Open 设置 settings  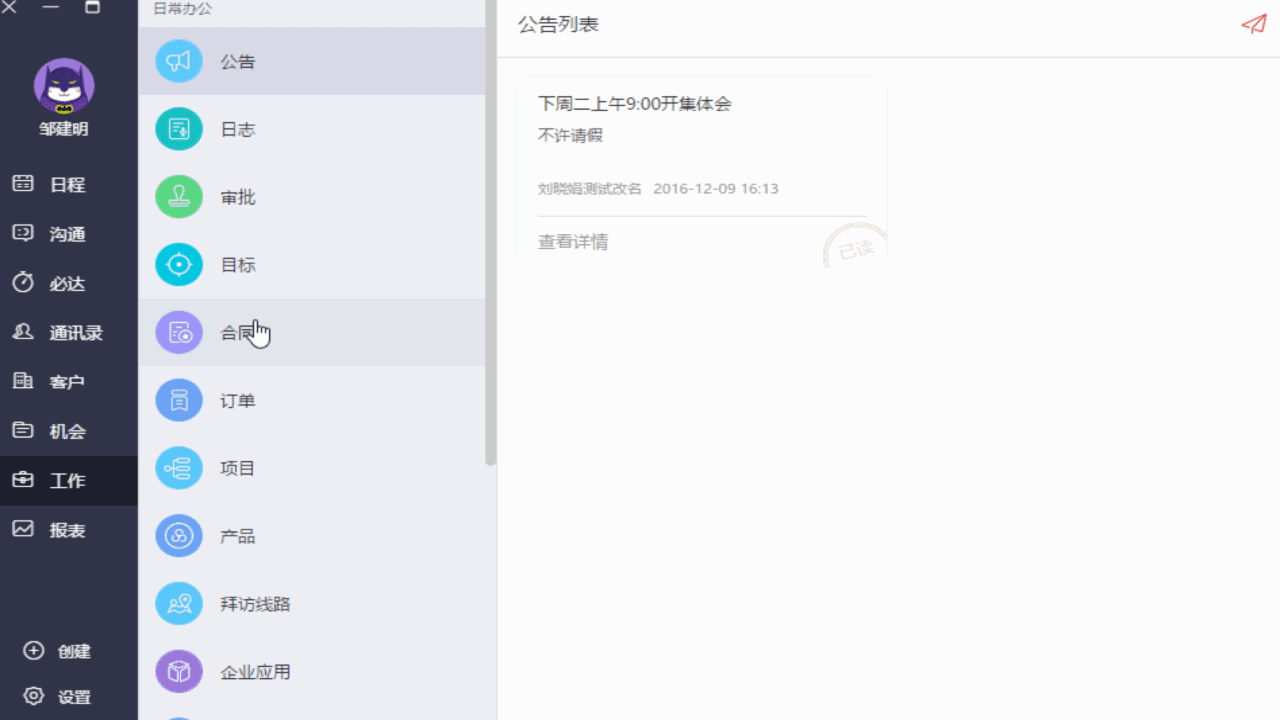coord(57,697)
